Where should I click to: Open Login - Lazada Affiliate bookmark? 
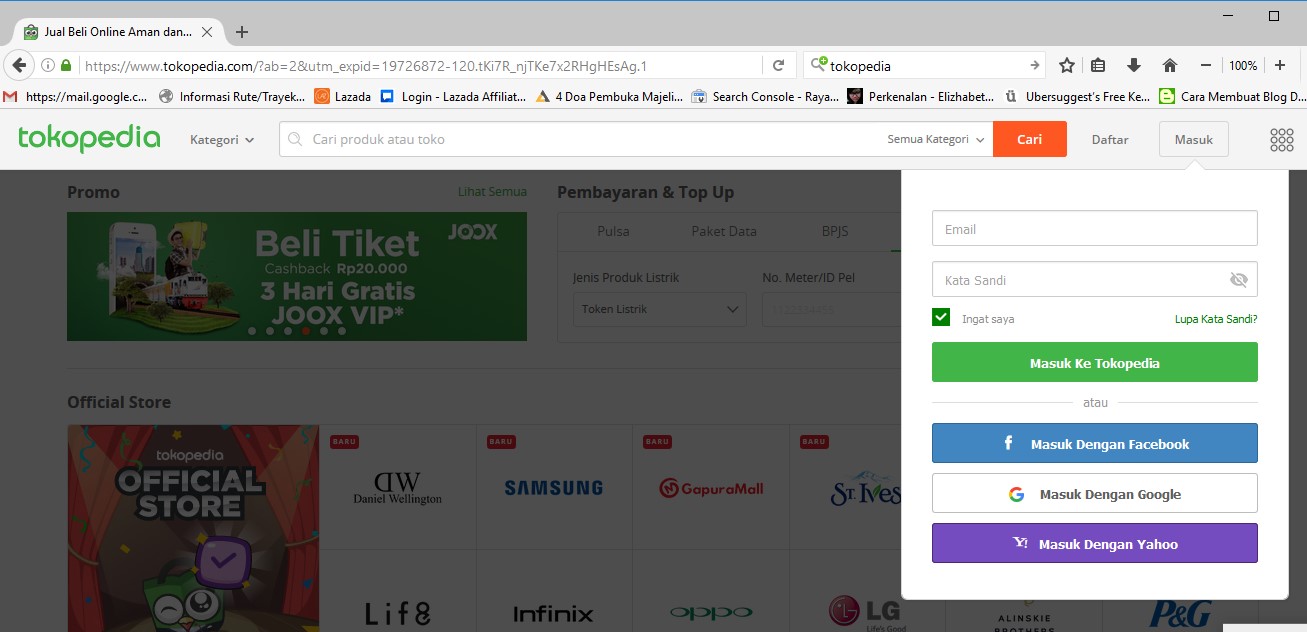[x=453, y=97]
